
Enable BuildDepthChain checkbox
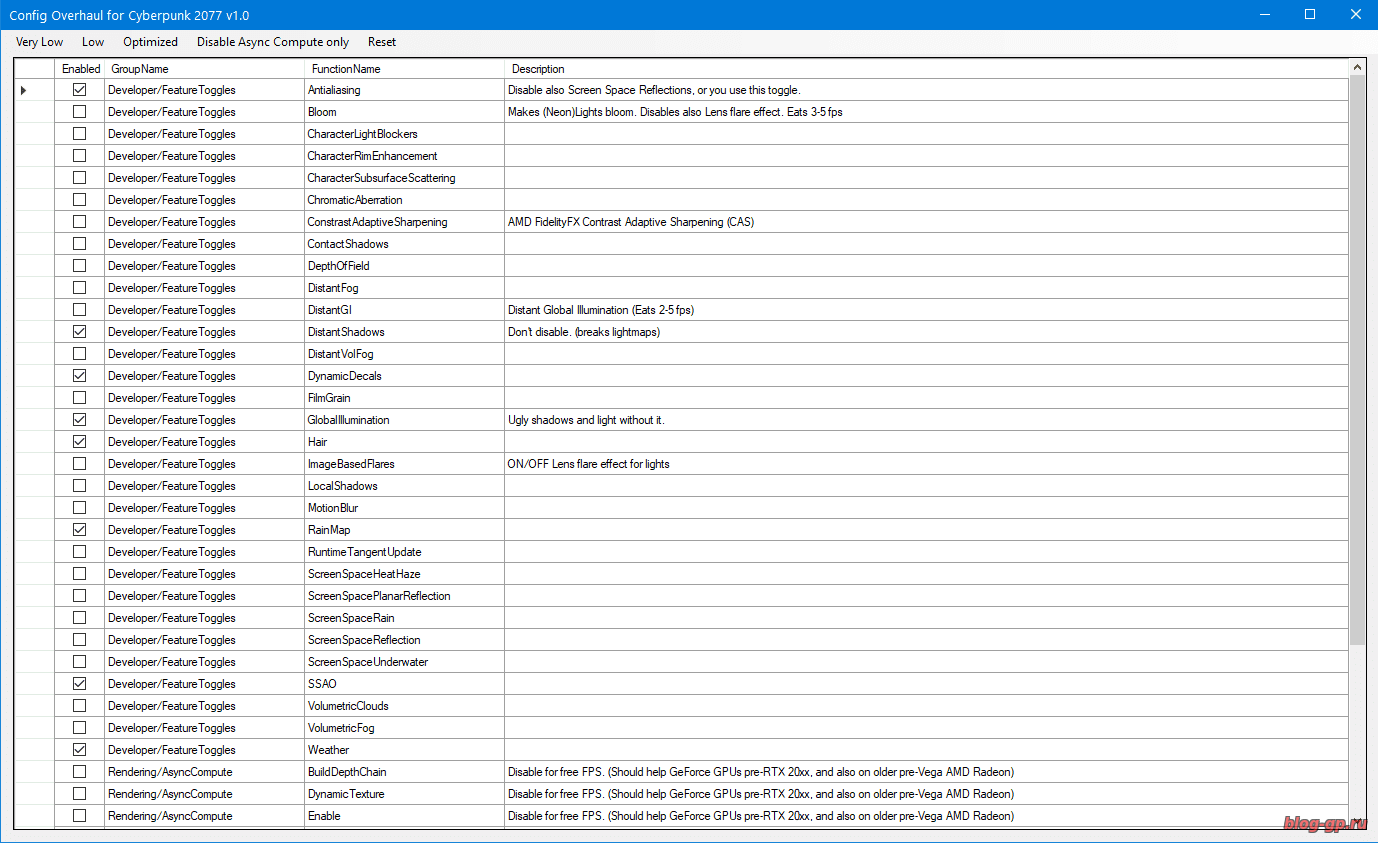pyautogui.click(x=80, y=772)
